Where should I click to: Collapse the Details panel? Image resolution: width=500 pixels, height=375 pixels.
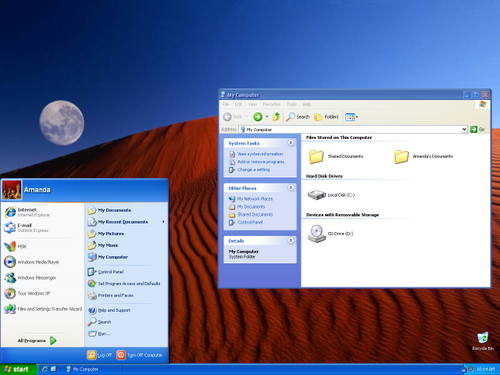click(291, 240)
